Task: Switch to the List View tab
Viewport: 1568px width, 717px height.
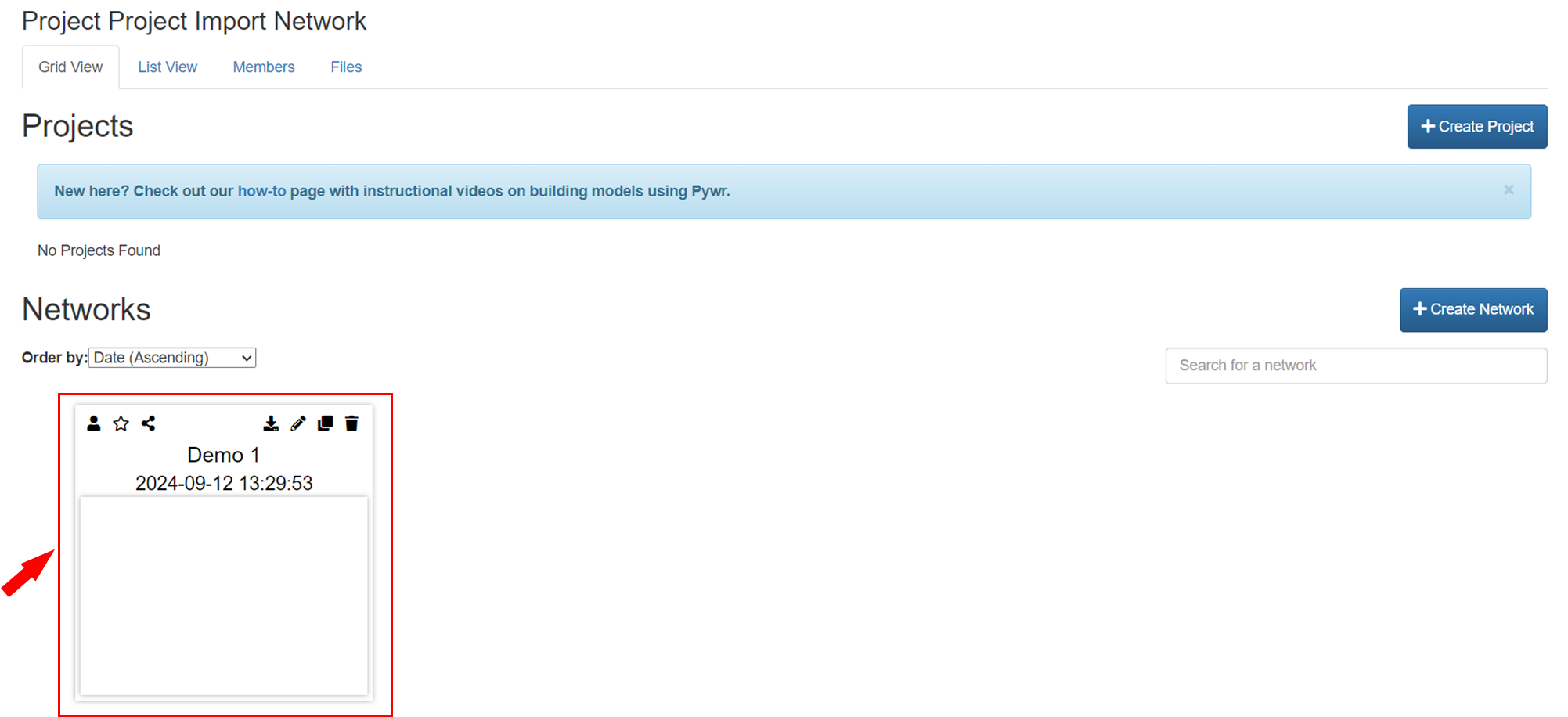Action: 168,67
